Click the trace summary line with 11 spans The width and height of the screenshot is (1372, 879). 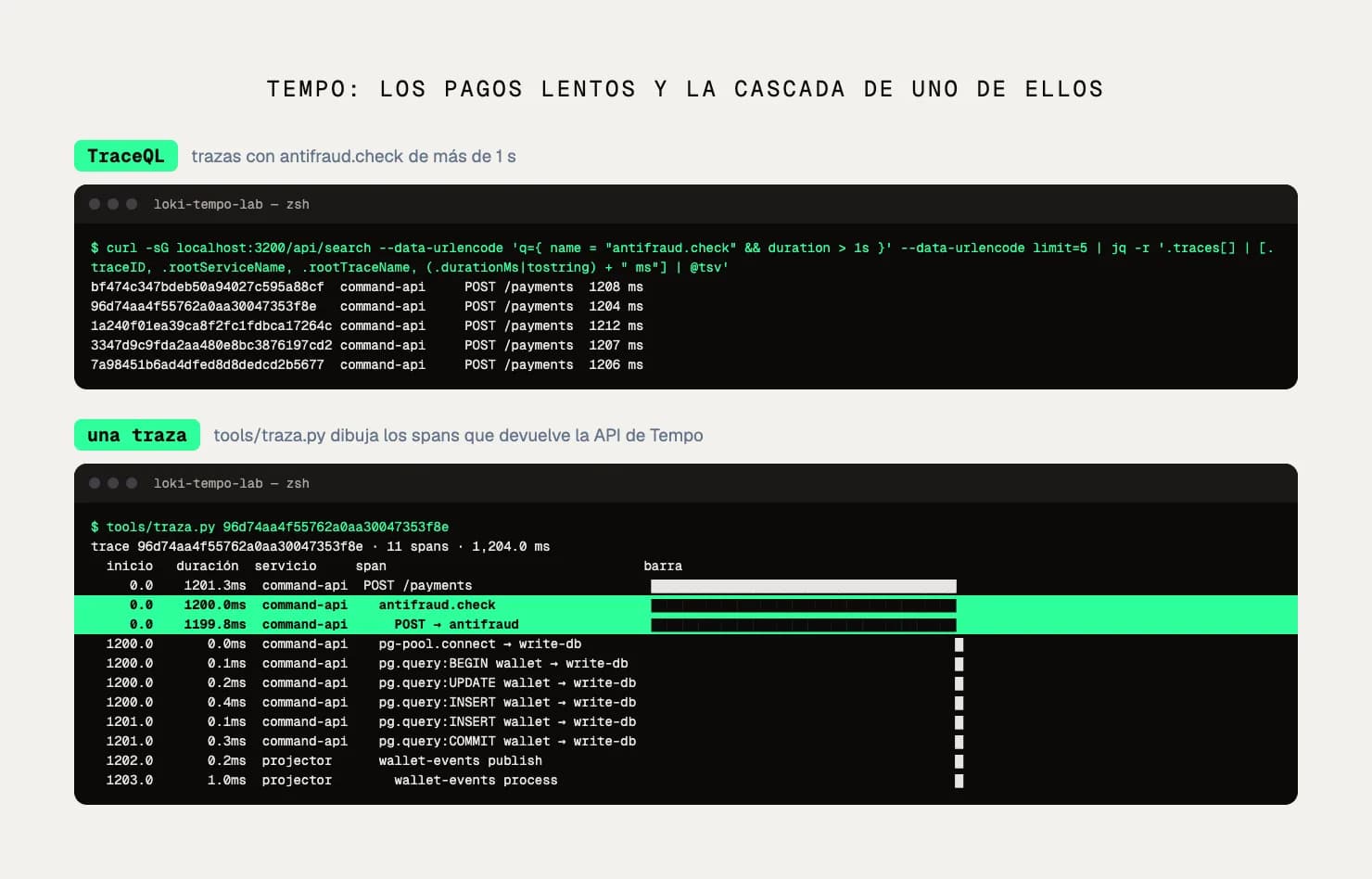(x=320, y=547)
